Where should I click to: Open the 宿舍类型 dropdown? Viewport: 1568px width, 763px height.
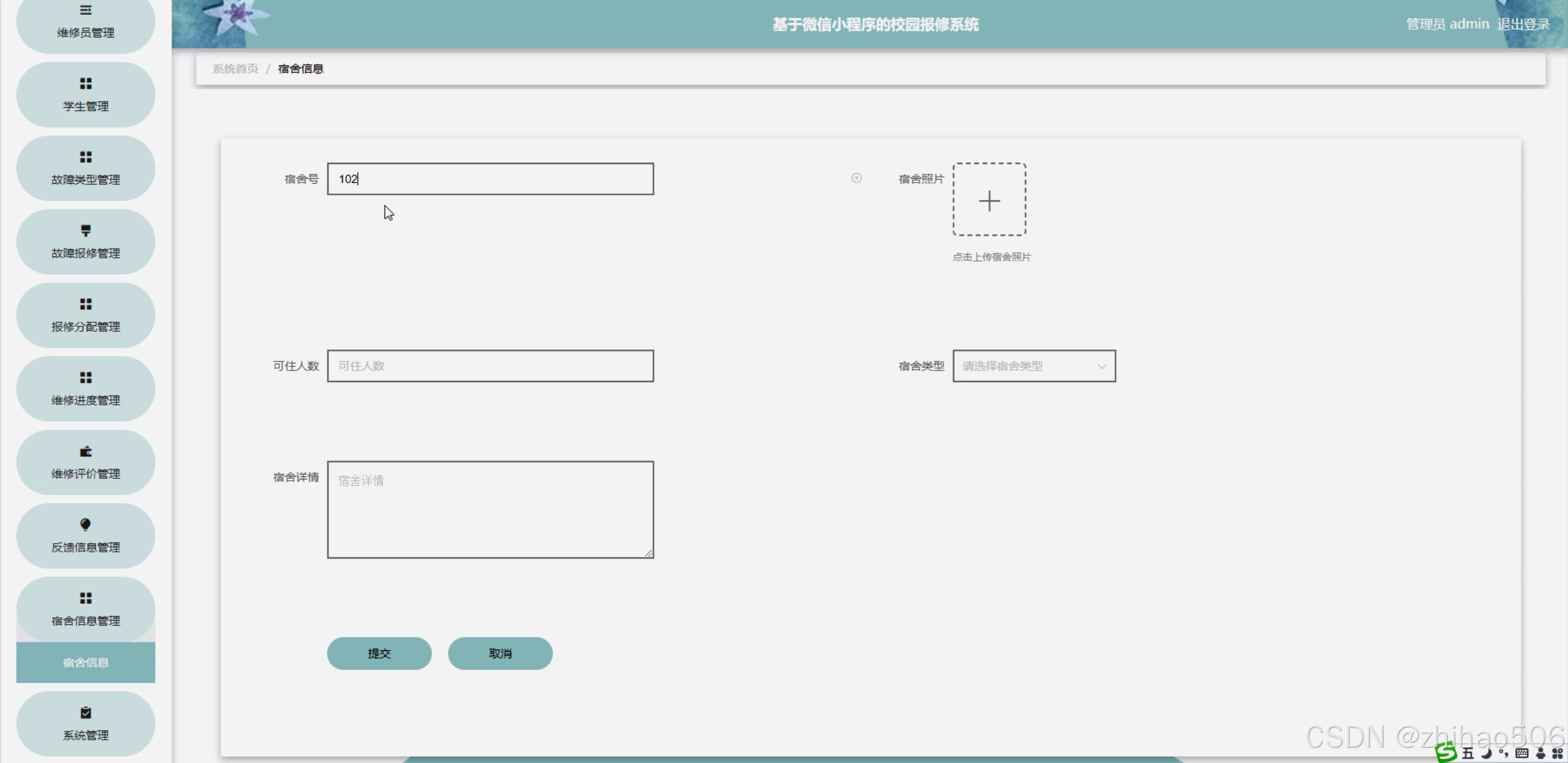(1034, 366)
